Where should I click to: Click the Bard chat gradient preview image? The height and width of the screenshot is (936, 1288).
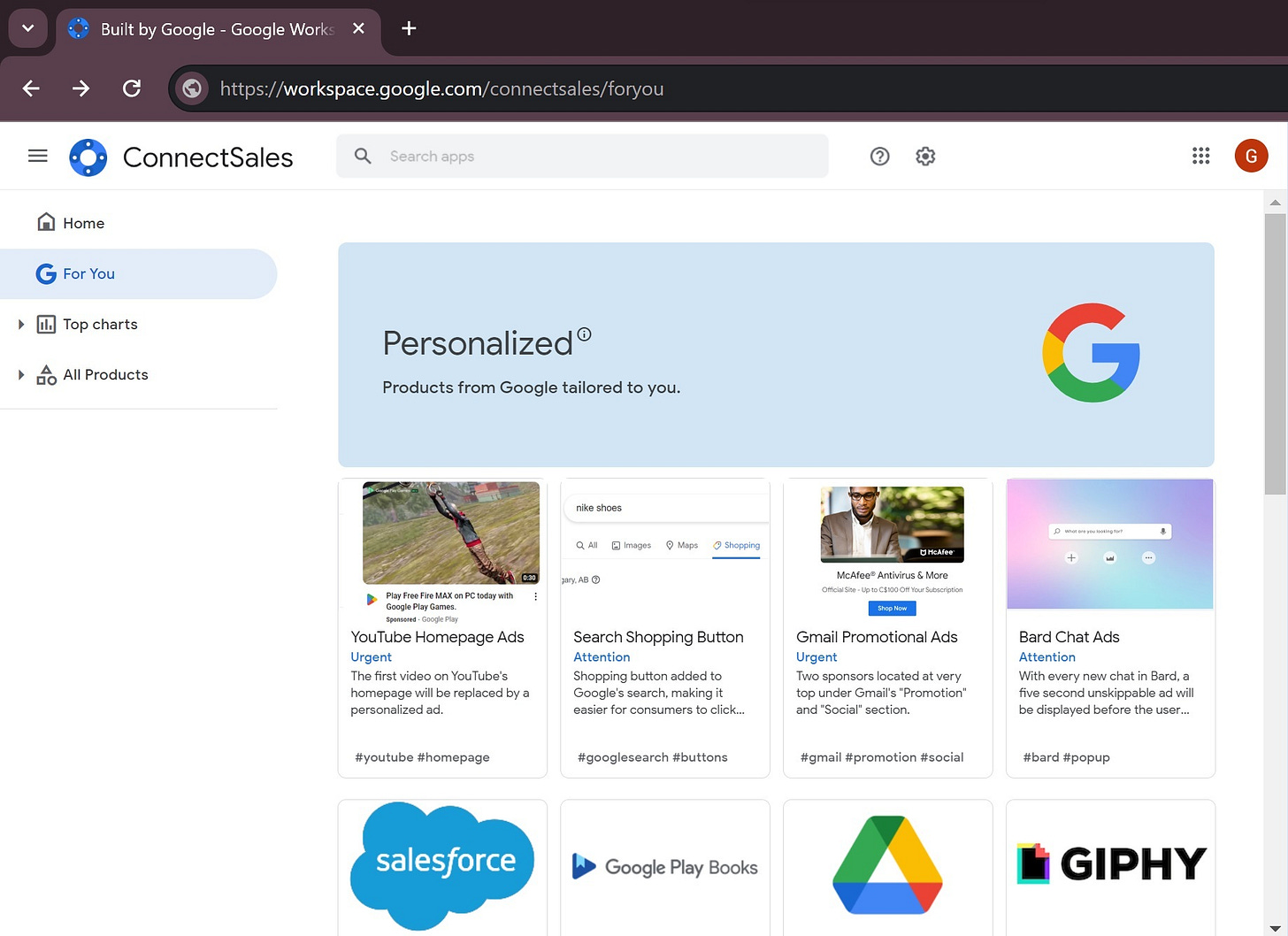(1110, 544)
